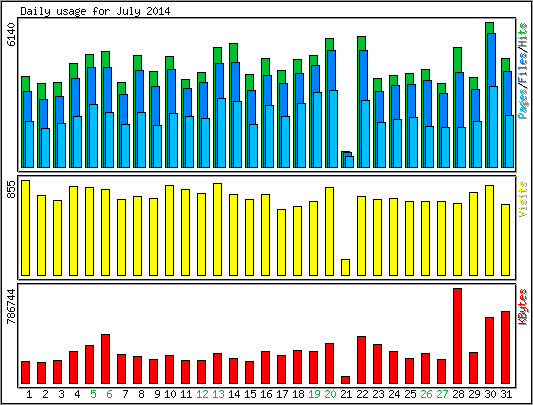The width and height of the screenshot is (533, 405).
Task: Click day label 31 on the axis
Action: (506, 394)
